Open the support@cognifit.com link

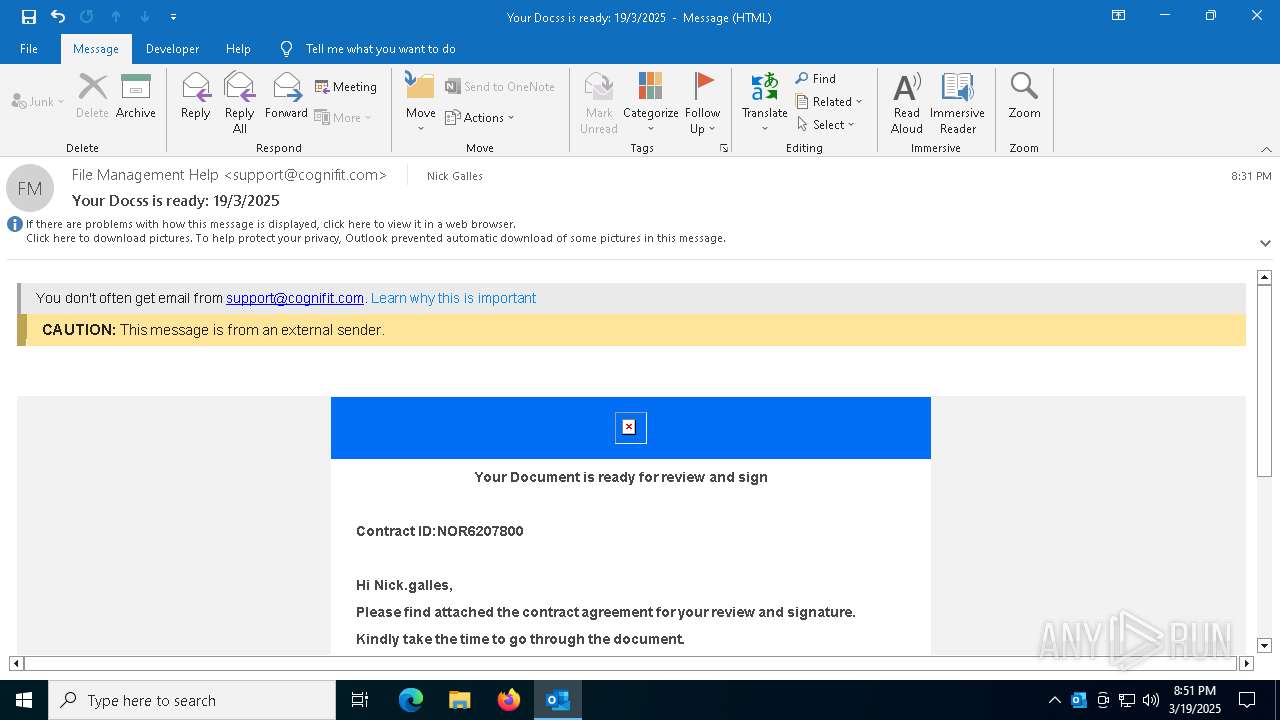(x=295, y=298)
